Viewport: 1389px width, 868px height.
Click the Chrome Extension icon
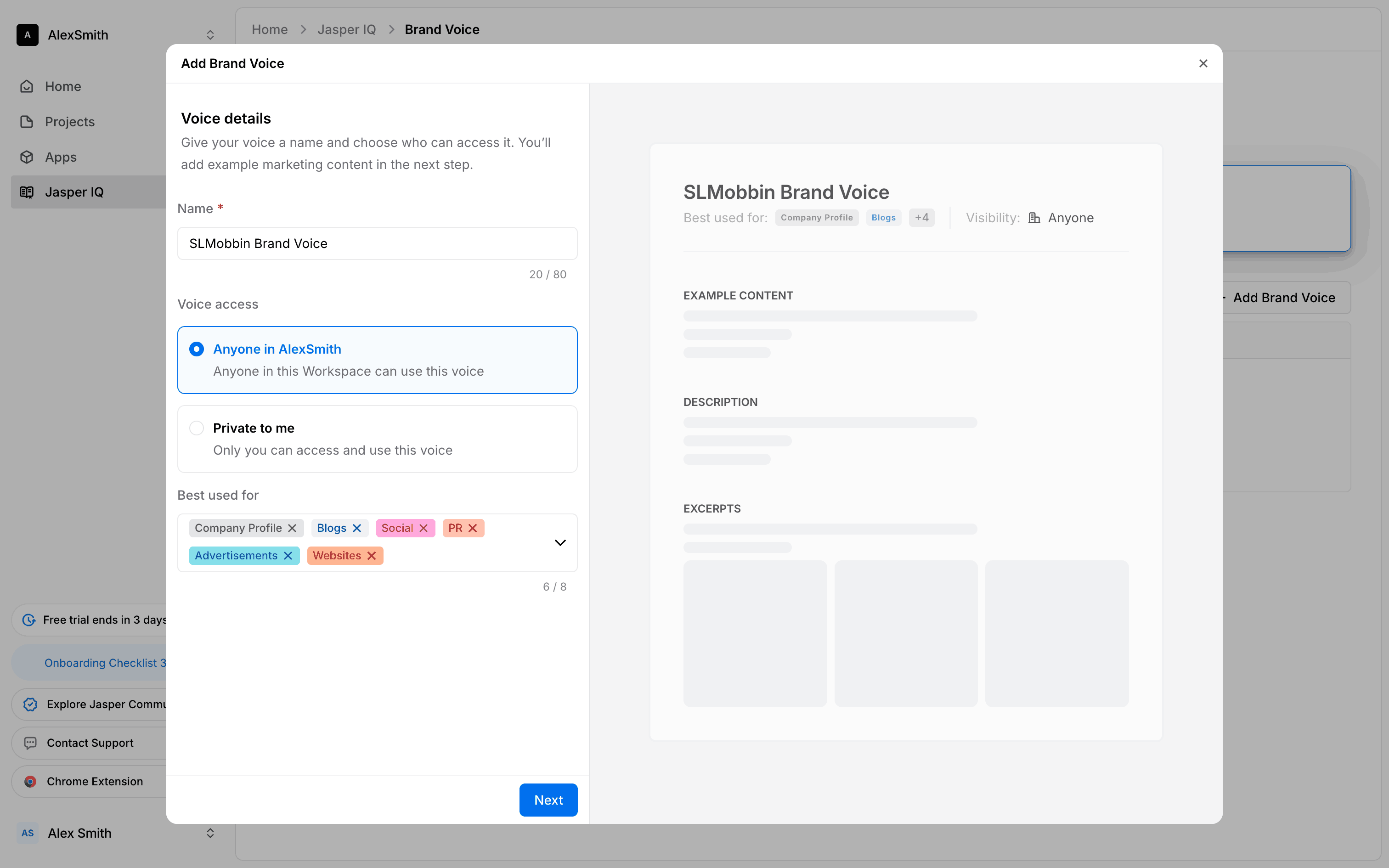(30, 781)
